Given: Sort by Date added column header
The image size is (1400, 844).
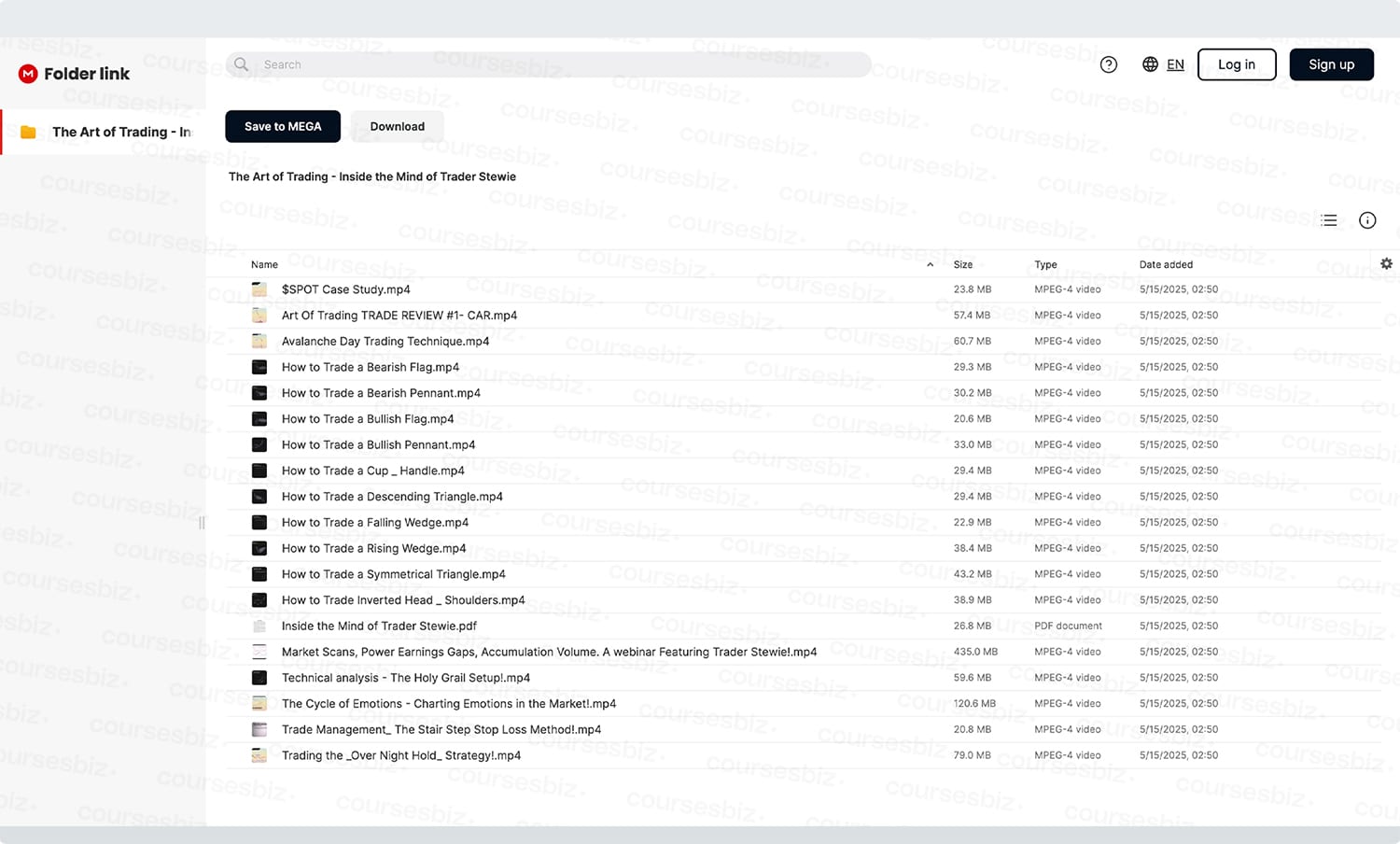Looking at the screenshot, I should coord(1166,265).
